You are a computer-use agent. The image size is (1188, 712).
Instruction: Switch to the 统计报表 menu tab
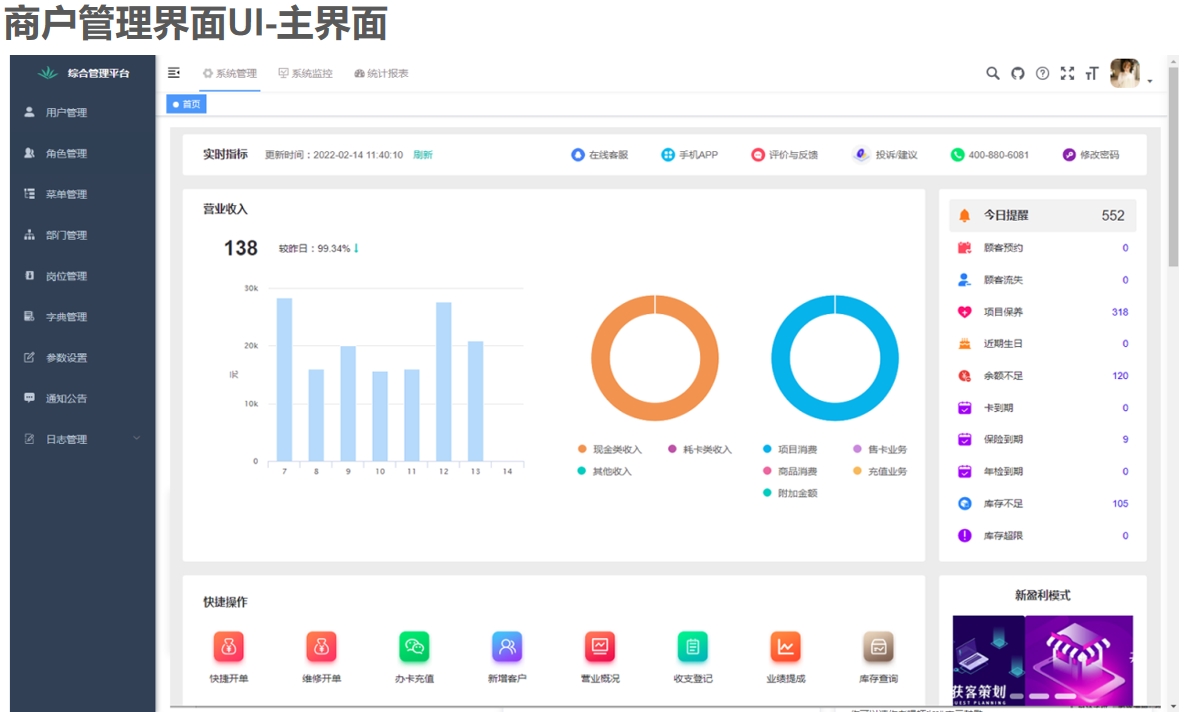click(381, 72)
